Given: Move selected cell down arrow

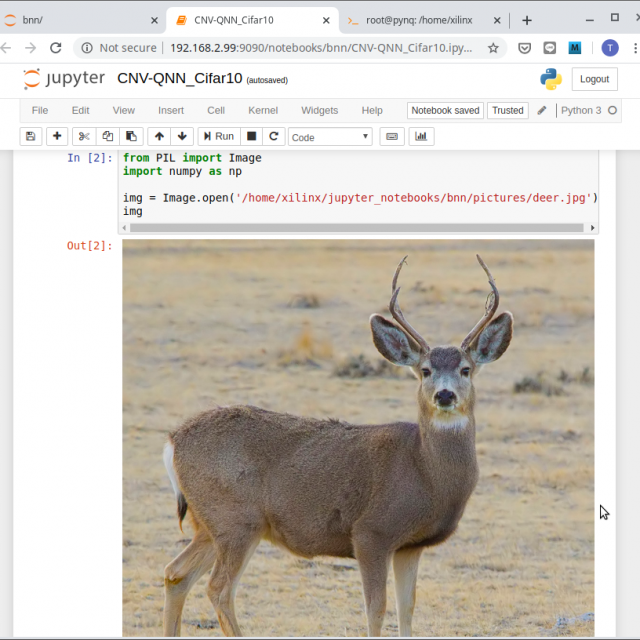Looking at the screenshot, I should [181, 136].
